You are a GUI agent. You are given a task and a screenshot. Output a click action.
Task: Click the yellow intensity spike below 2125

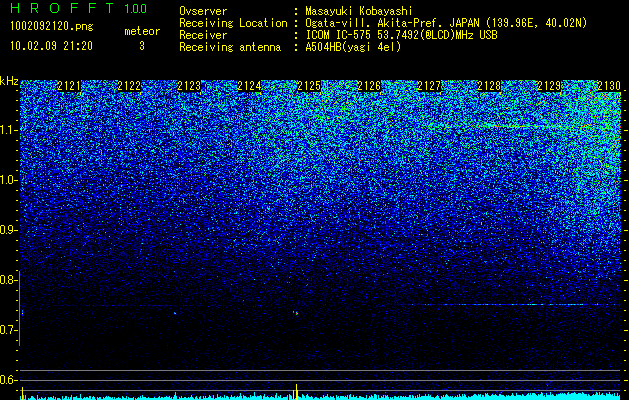tap(296, 392)
